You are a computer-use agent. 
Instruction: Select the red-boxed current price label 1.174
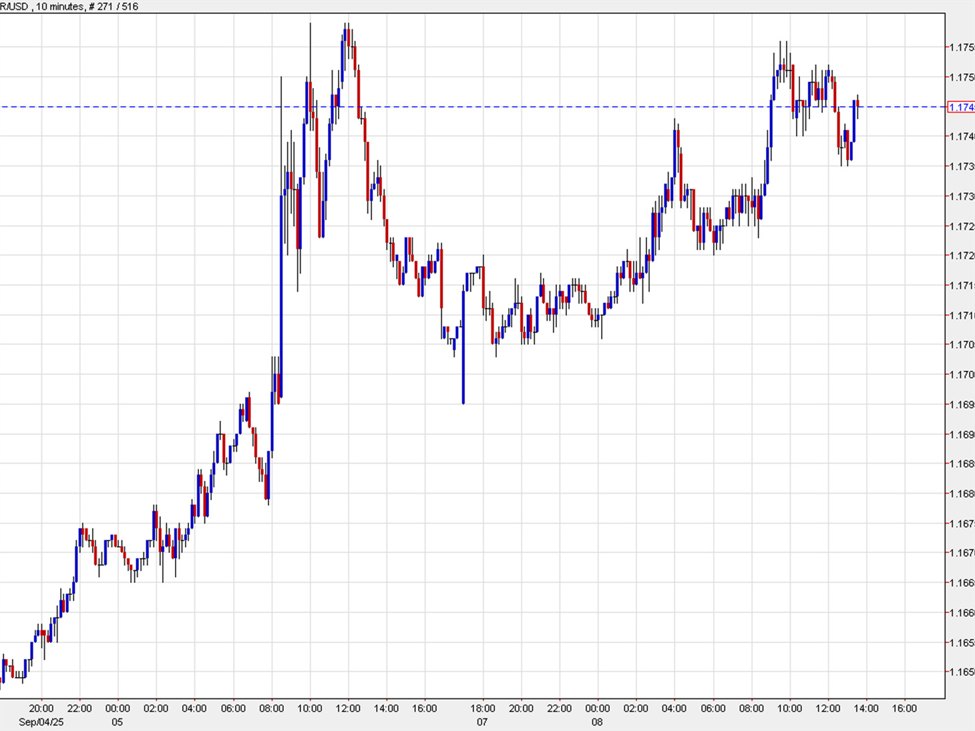(961, 107)
